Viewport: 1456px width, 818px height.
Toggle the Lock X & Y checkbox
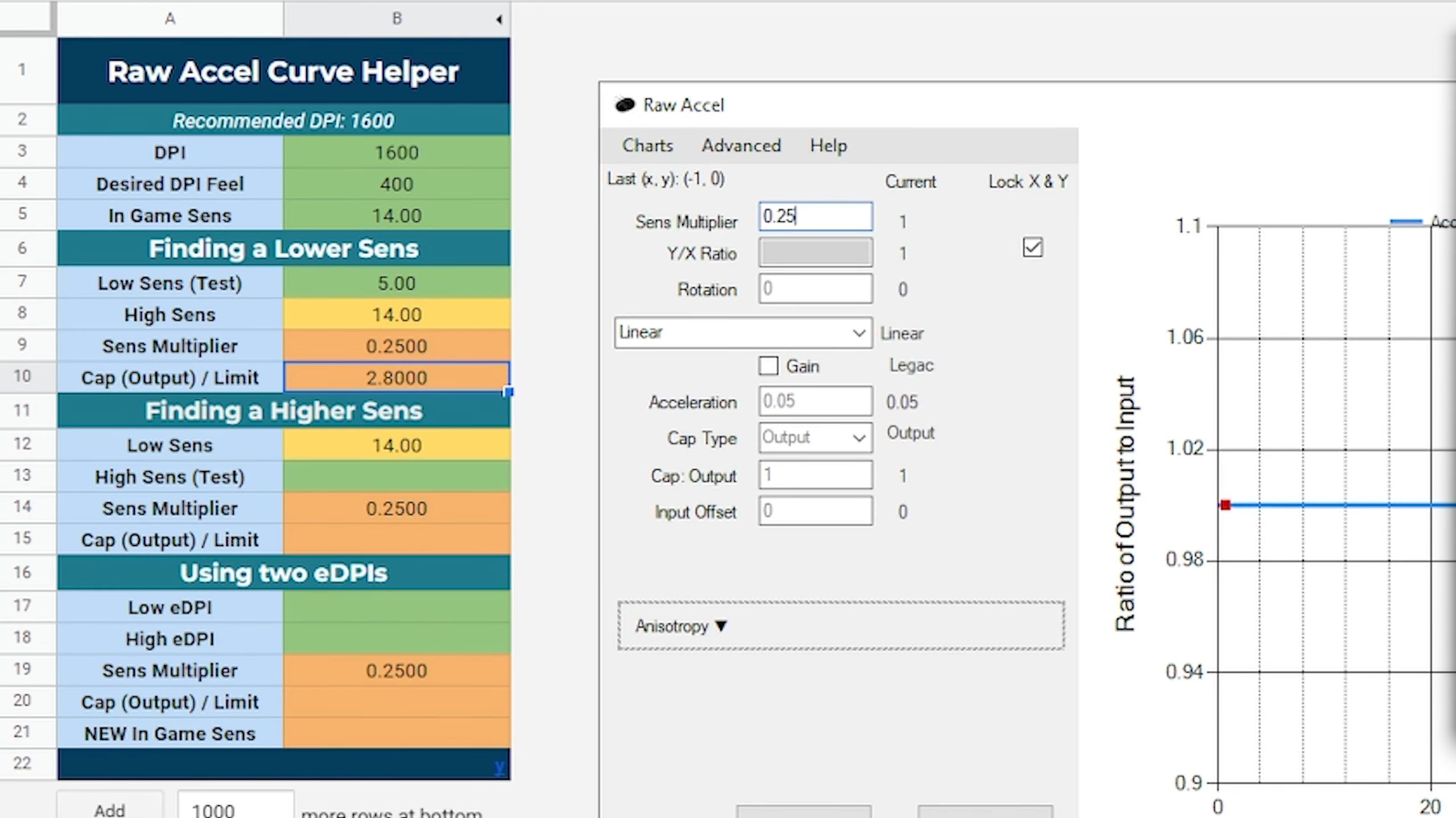[x=1032, y=248]
